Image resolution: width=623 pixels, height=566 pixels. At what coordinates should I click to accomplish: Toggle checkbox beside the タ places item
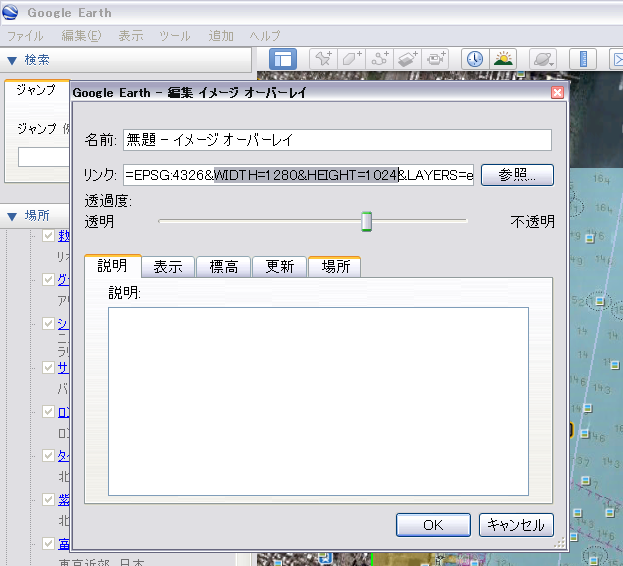coord(48,455)
